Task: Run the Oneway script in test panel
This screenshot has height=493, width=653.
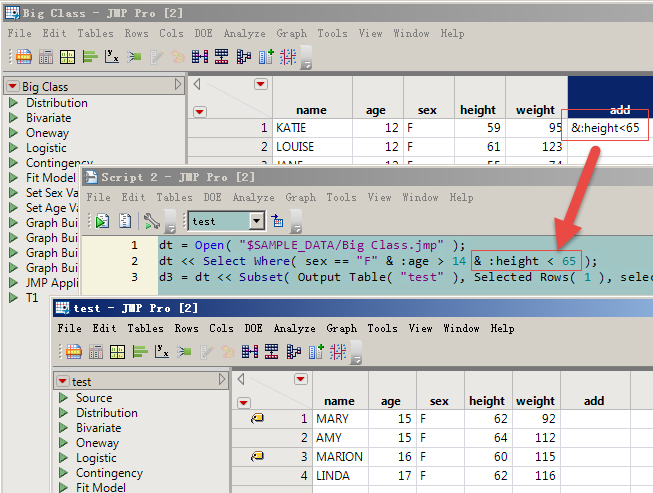Action: pyautogui.click(x=64, y=443)
